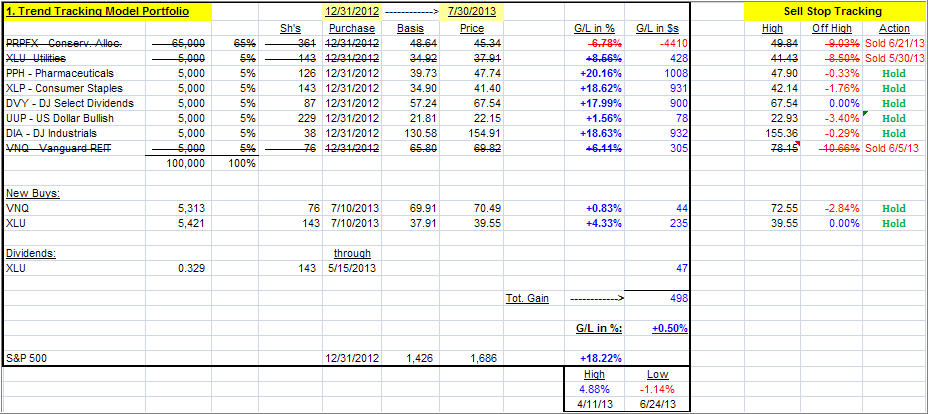Click the 65,000 allocation amount cell
The height and width of the screenshot is (414, 928).
(x=178, y=43)
